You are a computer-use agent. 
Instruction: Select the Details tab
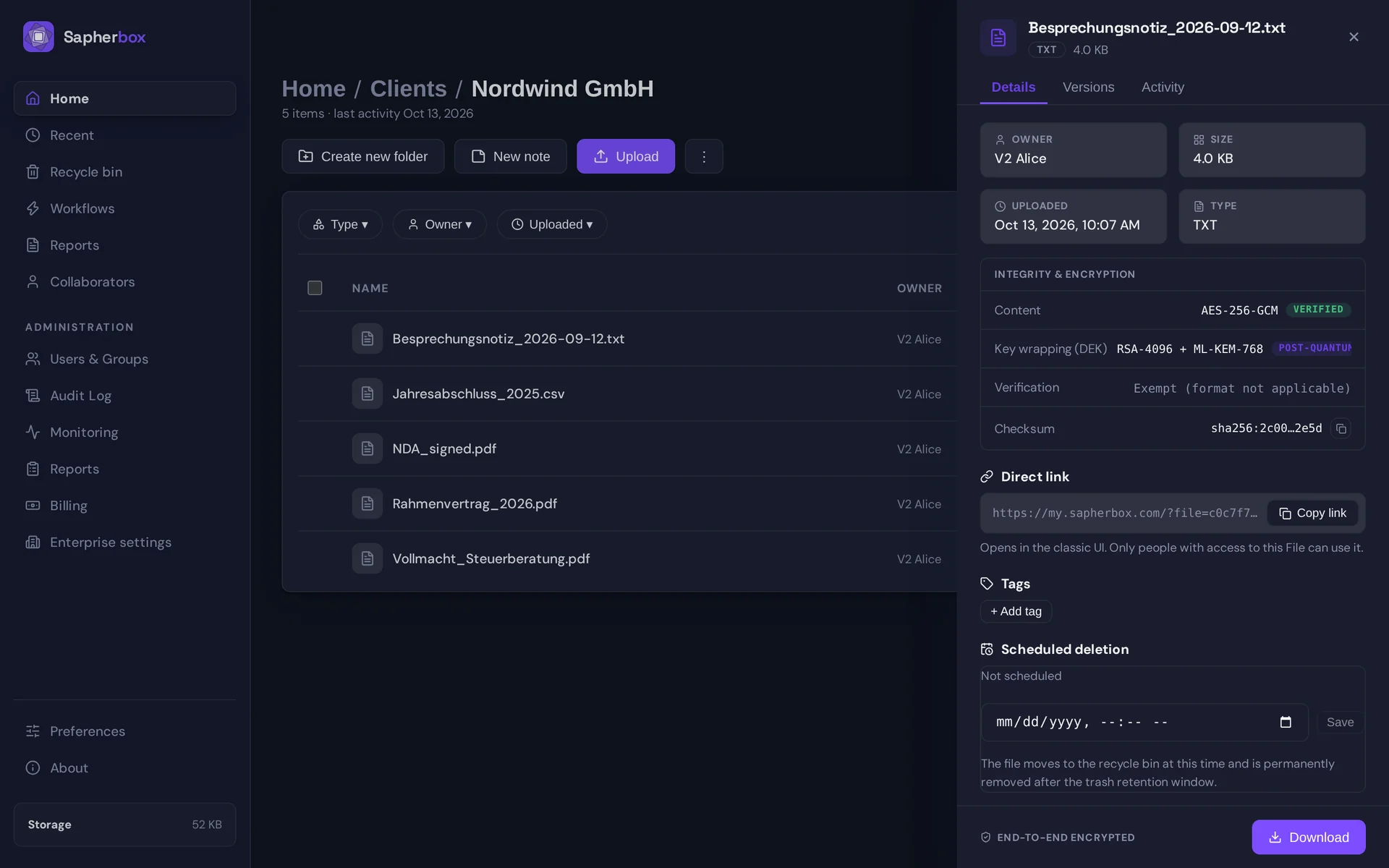(x=1013, y=88)
